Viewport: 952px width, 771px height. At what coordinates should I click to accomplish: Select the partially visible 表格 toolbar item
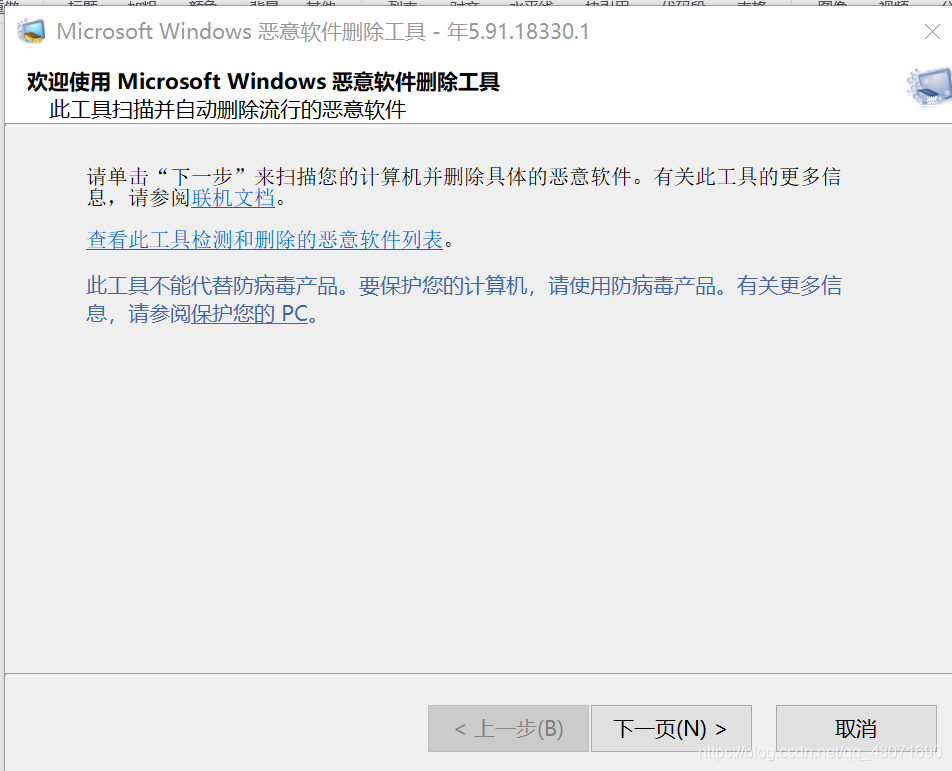752,3
